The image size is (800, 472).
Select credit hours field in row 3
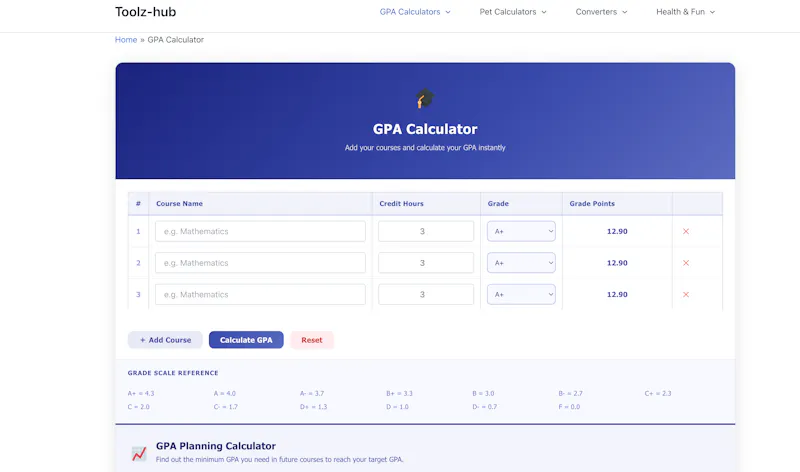tap(426, 294)
